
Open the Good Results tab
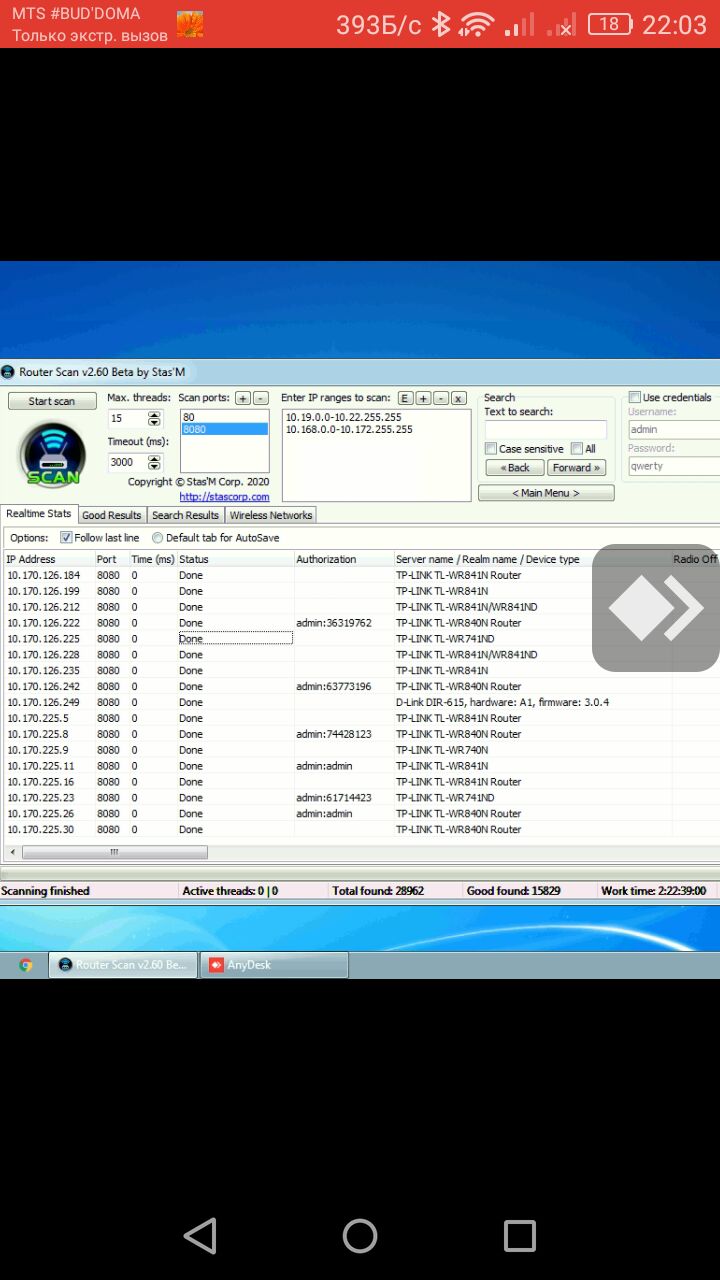pos(112,515)
